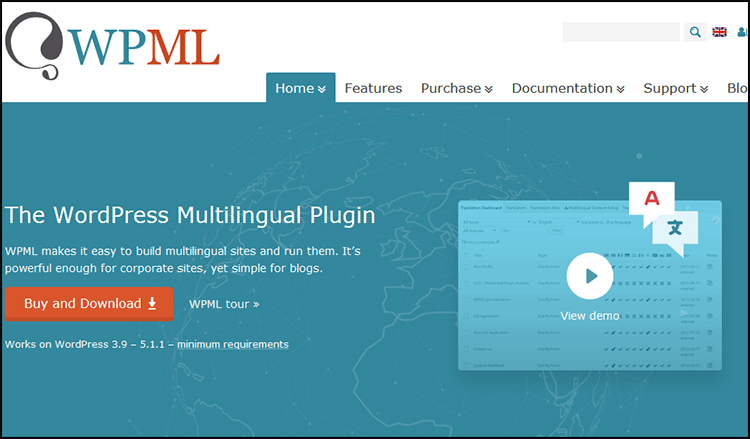Go to the Features page
Image resolution: width=750 pixels, height=439 pixels.
pyautogui.click(x=373, y=88)
